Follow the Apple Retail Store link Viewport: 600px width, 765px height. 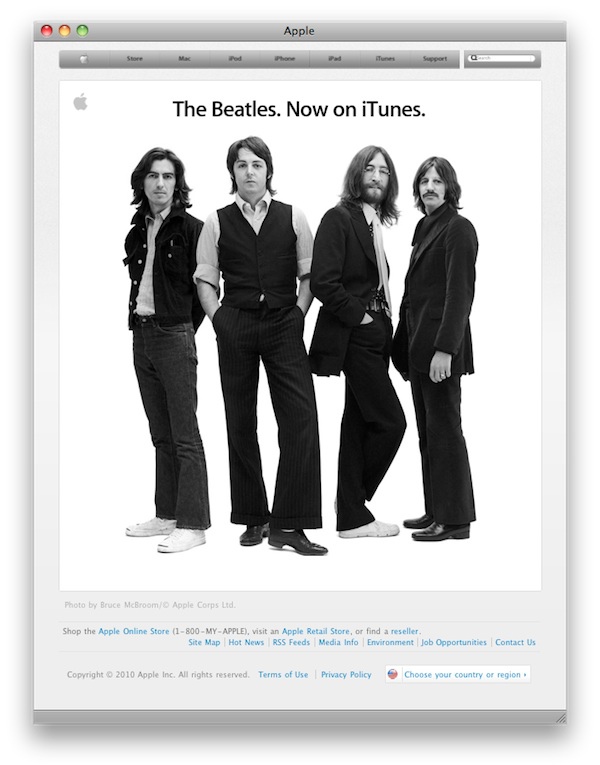pyautogui.click(x=316, y=631)
